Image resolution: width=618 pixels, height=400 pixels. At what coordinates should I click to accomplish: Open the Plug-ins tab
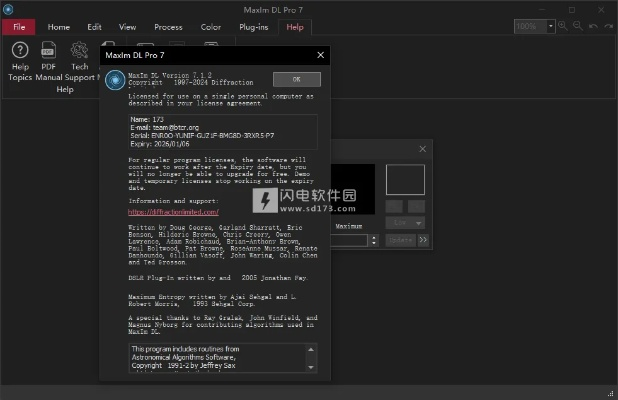252,27
